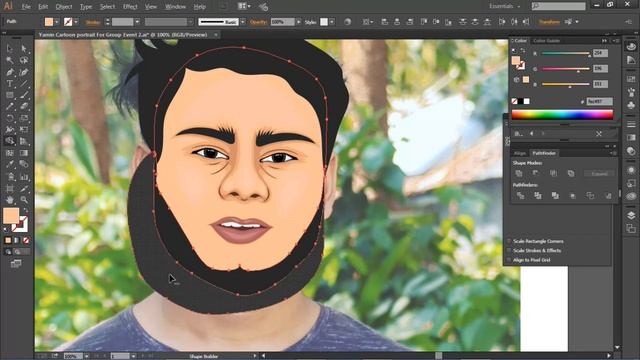
Task: Select the Lasso tool
Action: (x=24, y=60)
